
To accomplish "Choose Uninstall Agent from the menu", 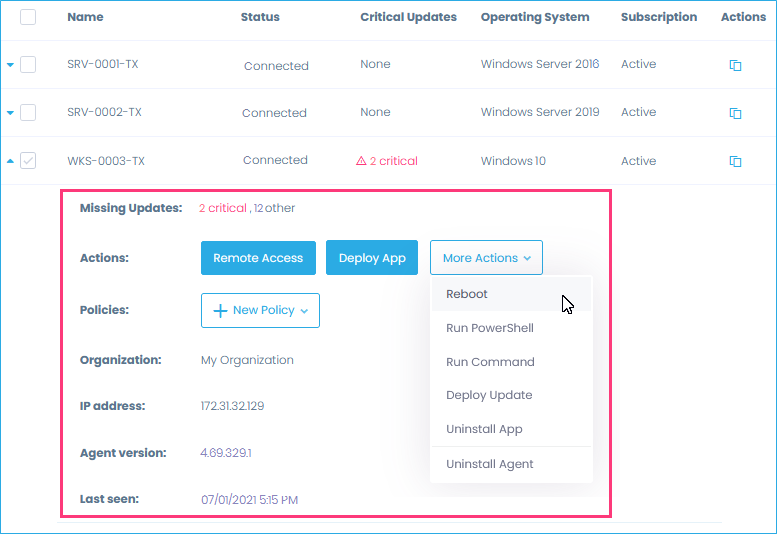I will [x=489, y=464].
